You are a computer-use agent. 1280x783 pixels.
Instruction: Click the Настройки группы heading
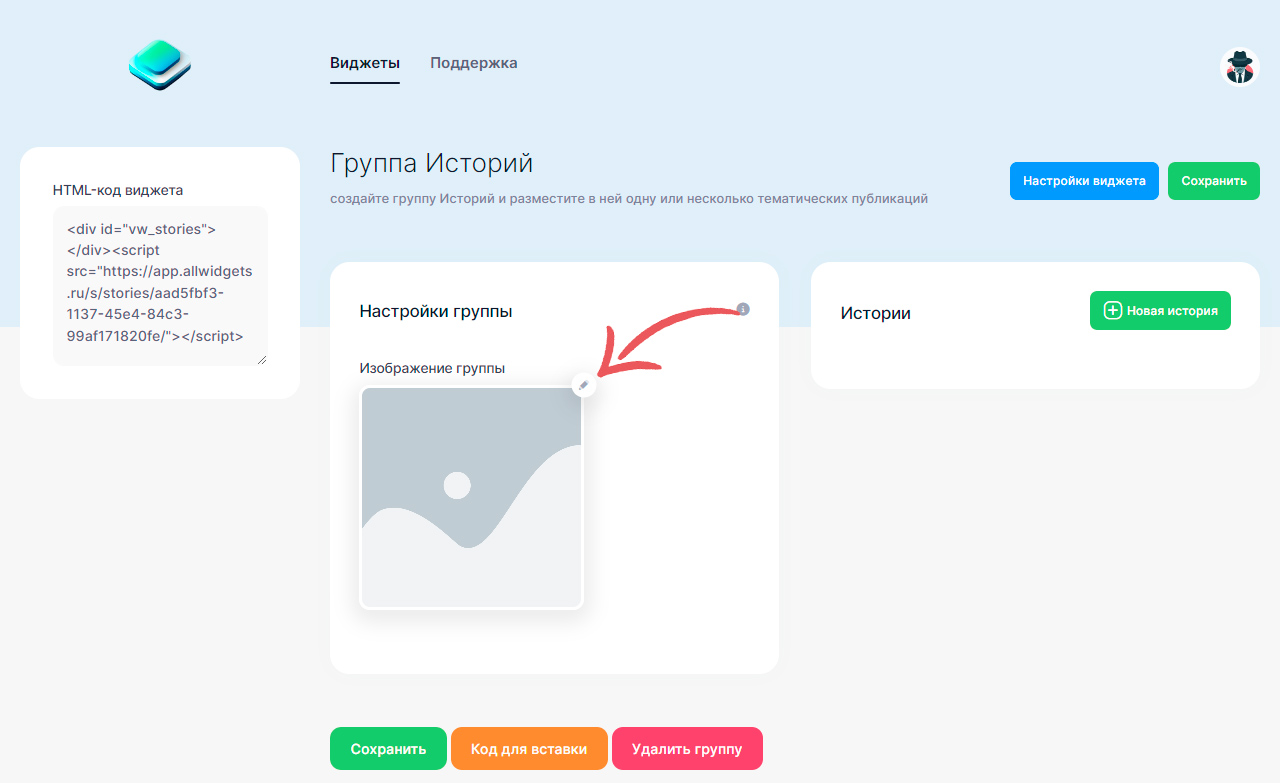coord(436,311)
